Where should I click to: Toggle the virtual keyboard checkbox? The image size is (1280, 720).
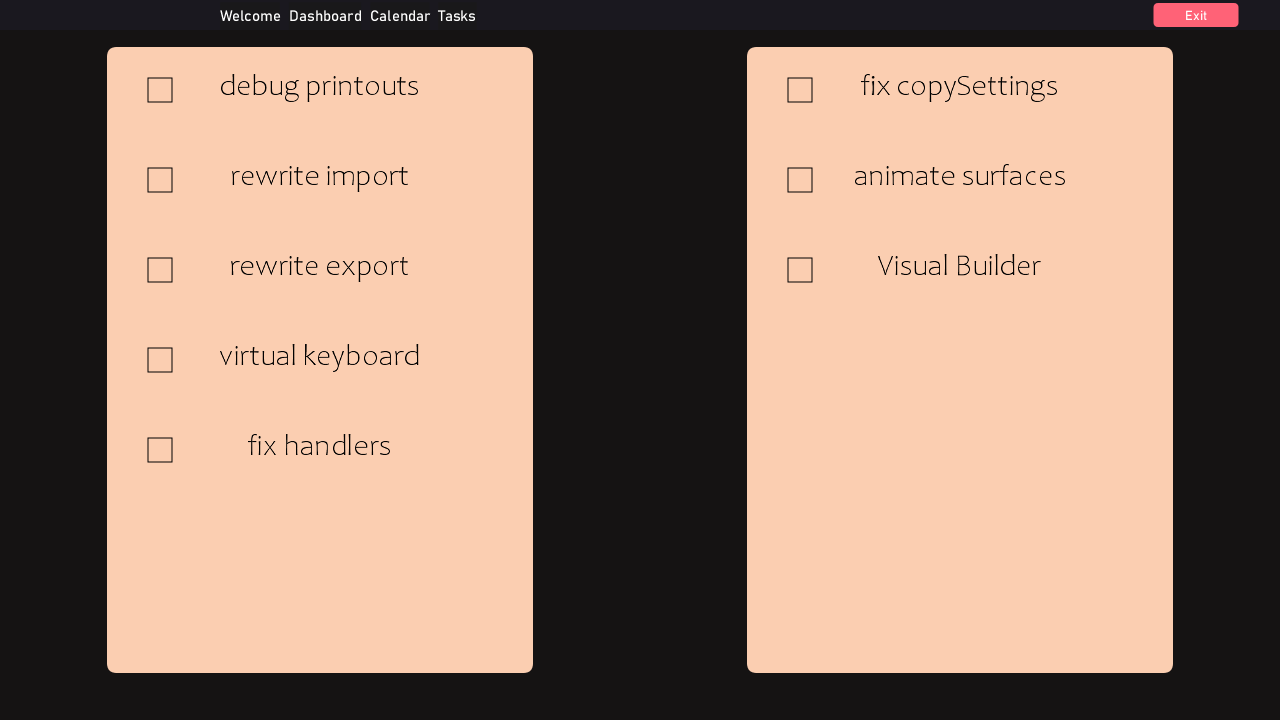pos(160,360)
